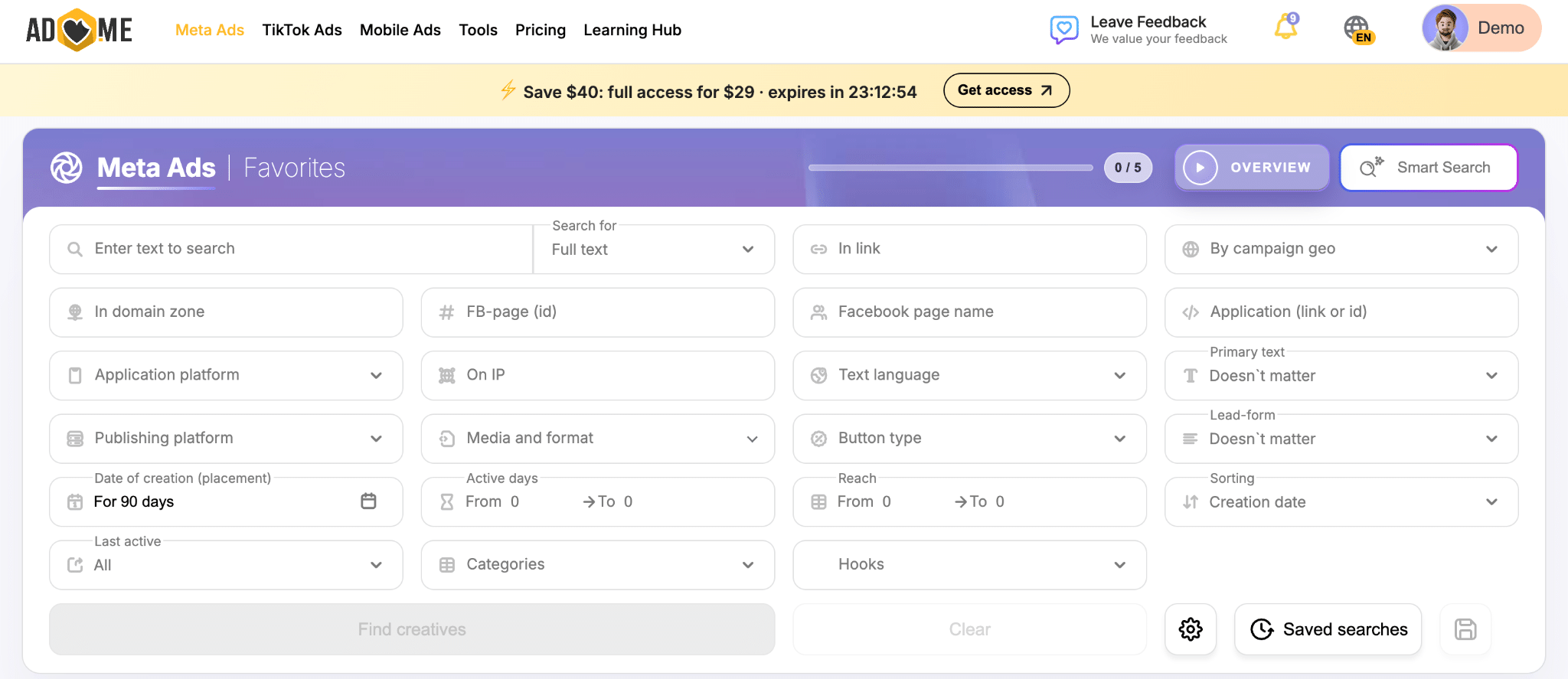Viewport: 1568px width, 679px height.
Task: Focus the In domain zone field
Action: click(226, 312)
